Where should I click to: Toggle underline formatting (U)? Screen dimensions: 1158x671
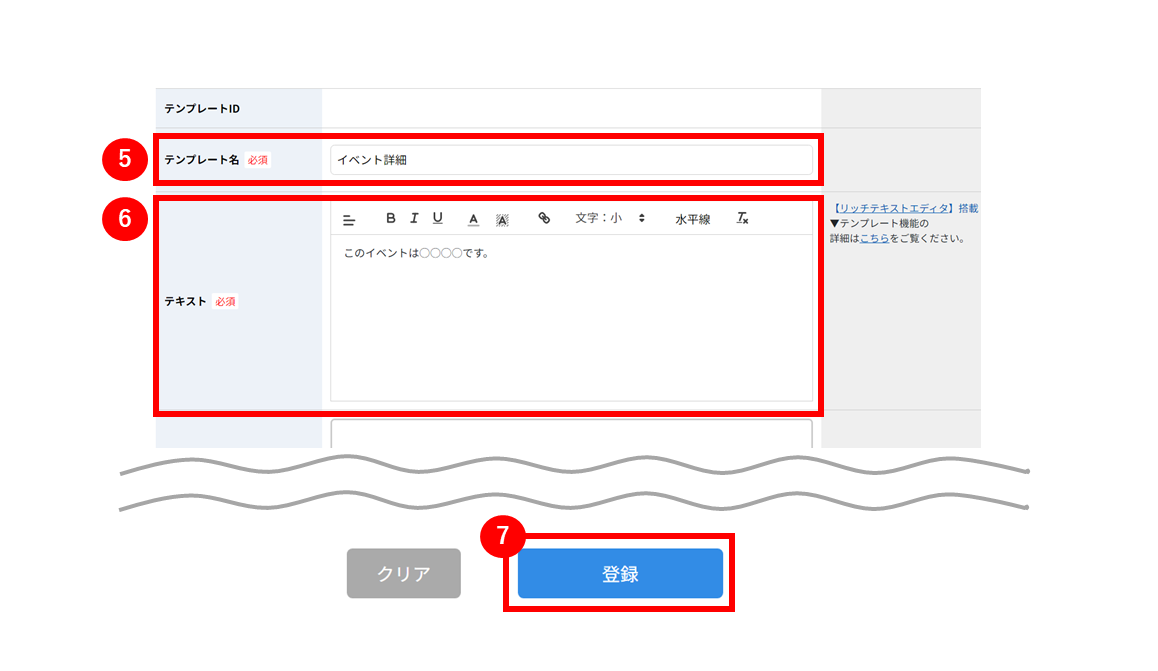pos(438,218)
